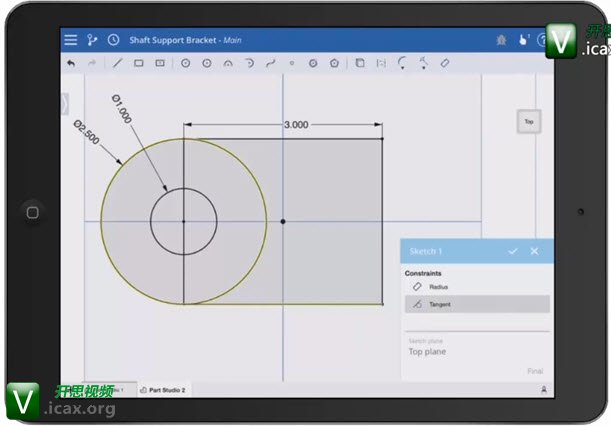The width and height of the screenshot is (611, 426).
Task: Select the corner rectangle tool
Action: [x=139, y=63]
